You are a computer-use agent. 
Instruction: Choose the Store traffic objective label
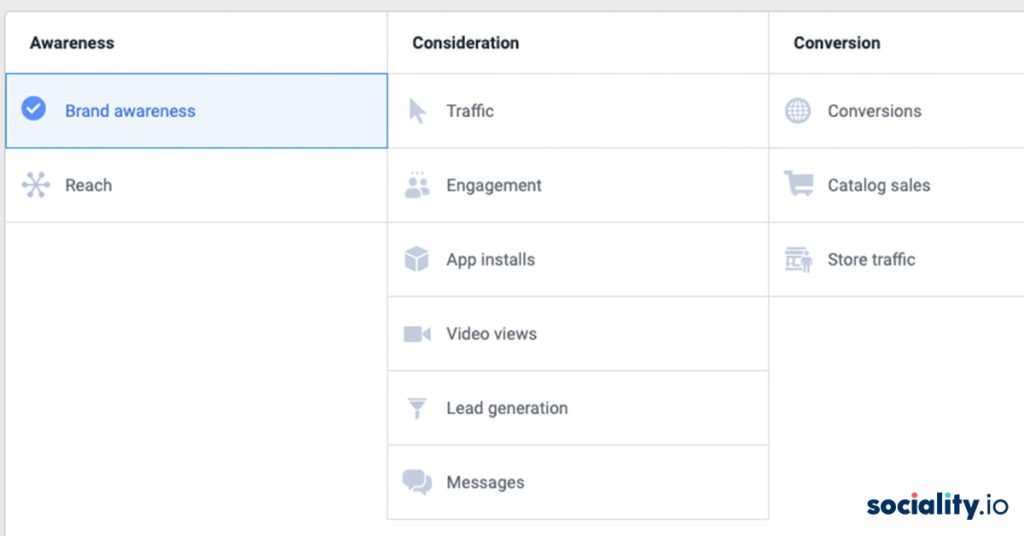(x=871, y=259)
